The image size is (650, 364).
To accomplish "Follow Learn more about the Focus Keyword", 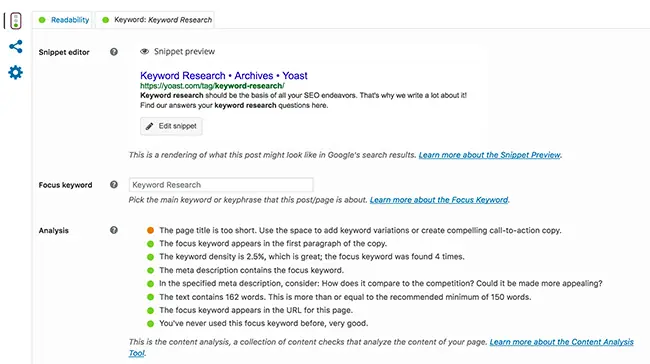I will (439, 200).
